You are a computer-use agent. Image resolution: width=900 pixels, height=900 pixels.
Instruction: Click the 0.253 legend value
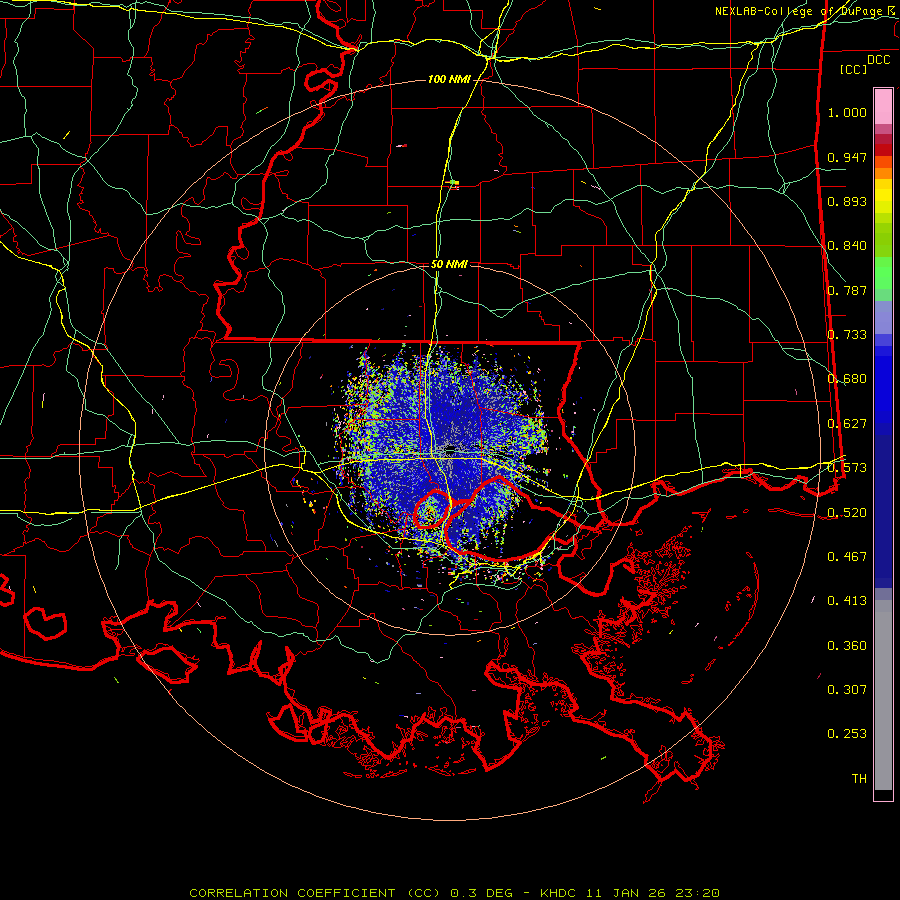pyautogui.click(x=847, y=734)
